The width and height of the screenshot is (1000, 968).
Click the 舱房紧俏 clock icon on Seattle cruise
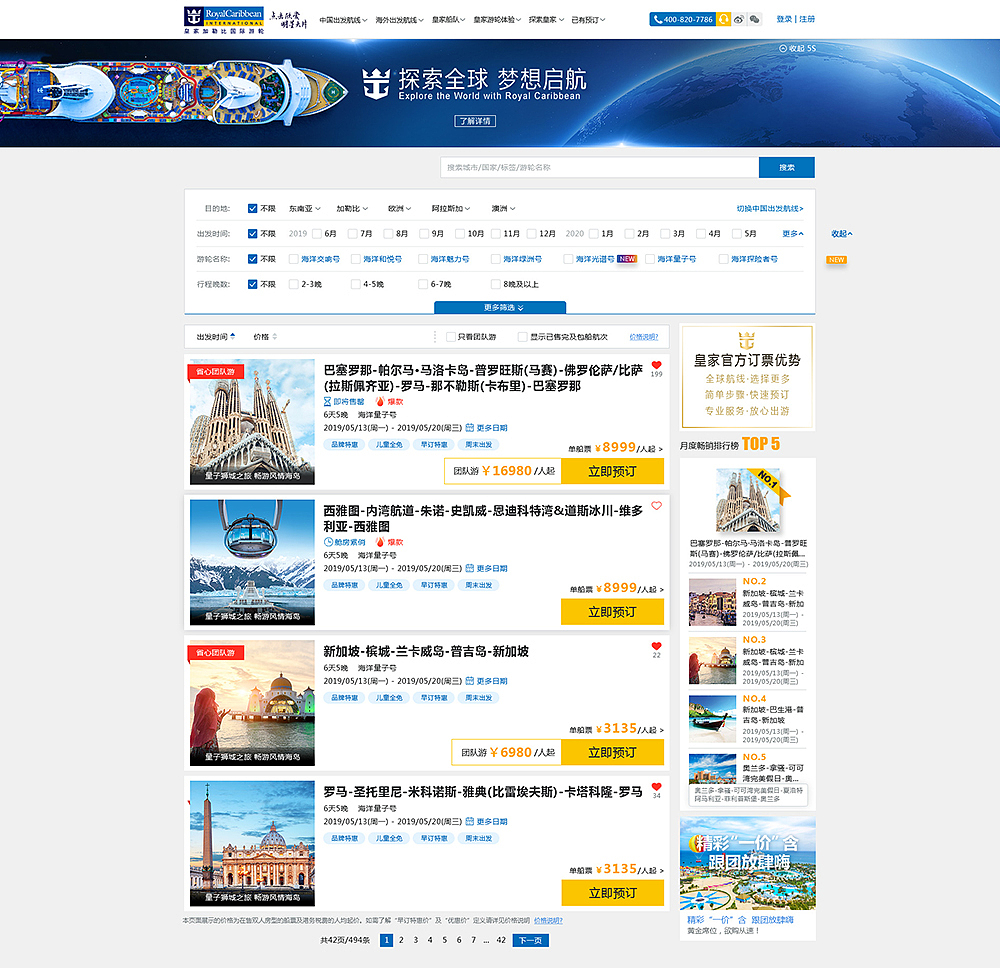coord(328,542)
